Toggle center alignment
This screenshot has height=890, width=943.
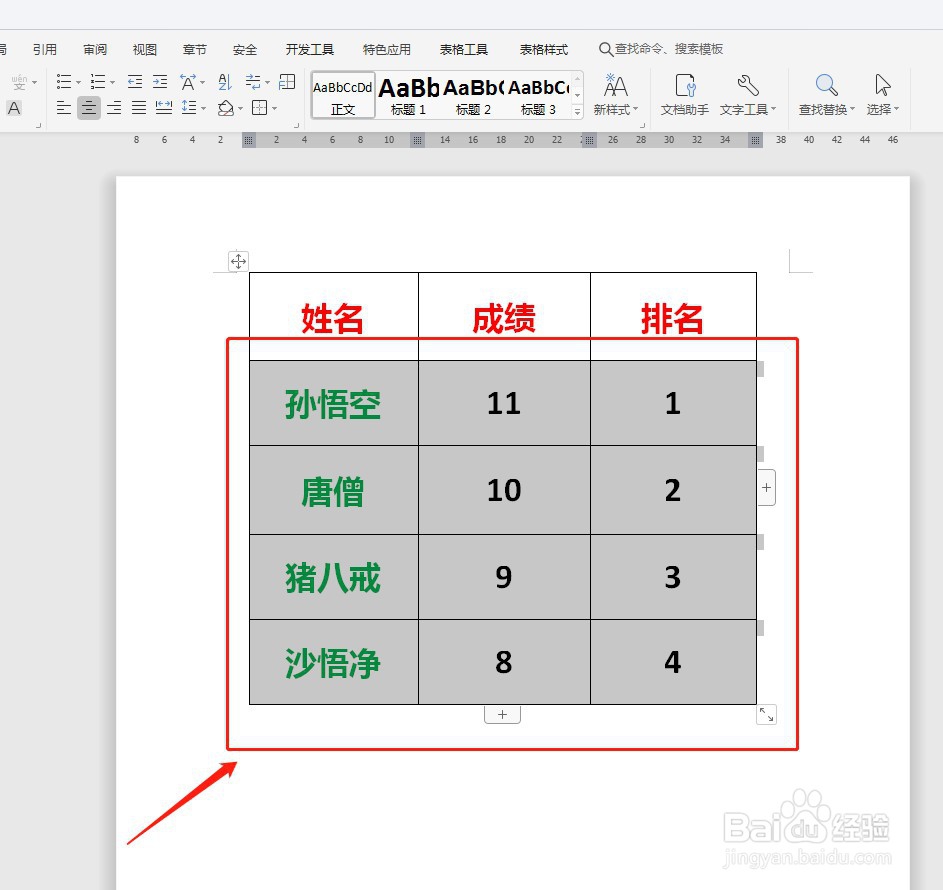click(88, 108)
